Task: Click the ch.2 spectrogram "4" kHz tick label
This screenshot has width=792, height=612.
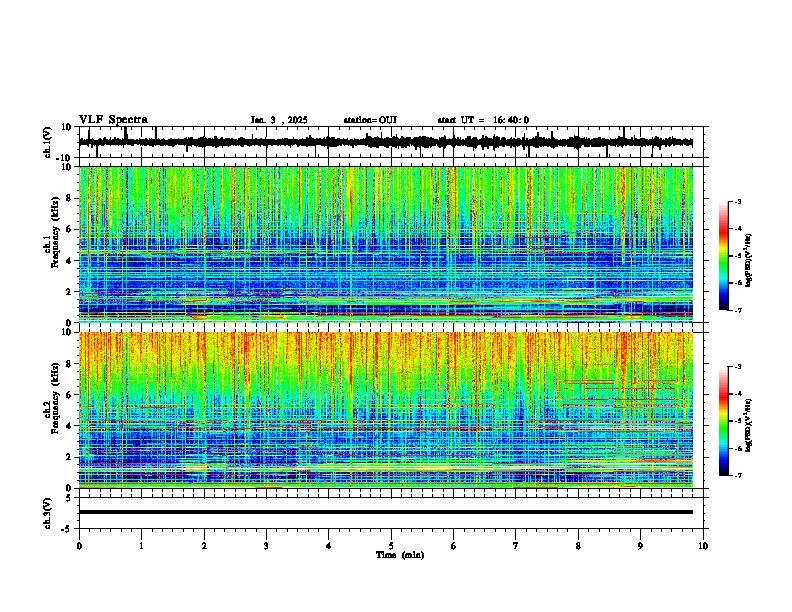Action: pyautogui.click(x=69, y=426)
